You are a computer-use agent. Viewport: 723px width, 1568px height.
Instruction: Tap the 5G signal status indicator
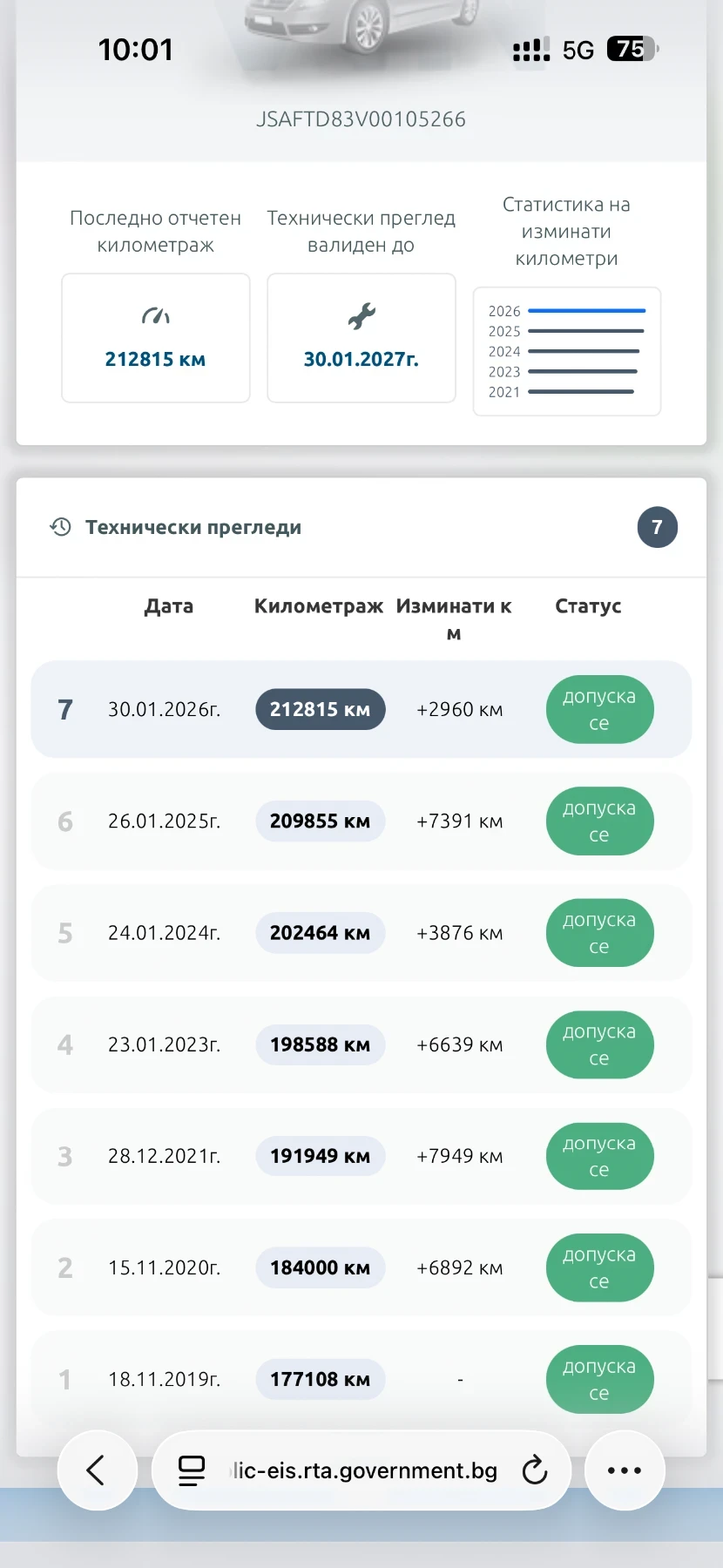[x=578, y=50]
